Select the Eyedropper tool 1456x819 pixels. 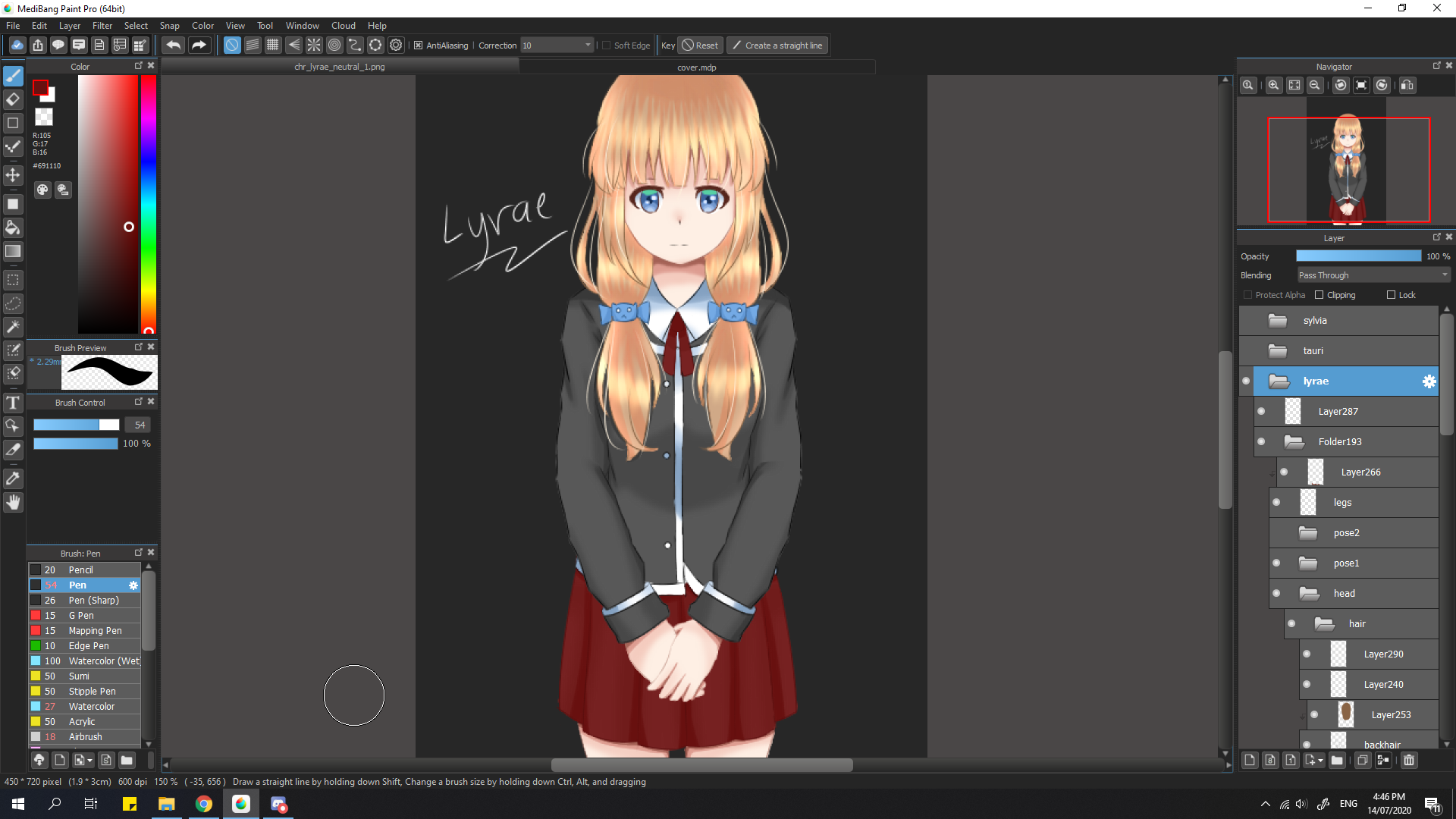pos(13,479)
